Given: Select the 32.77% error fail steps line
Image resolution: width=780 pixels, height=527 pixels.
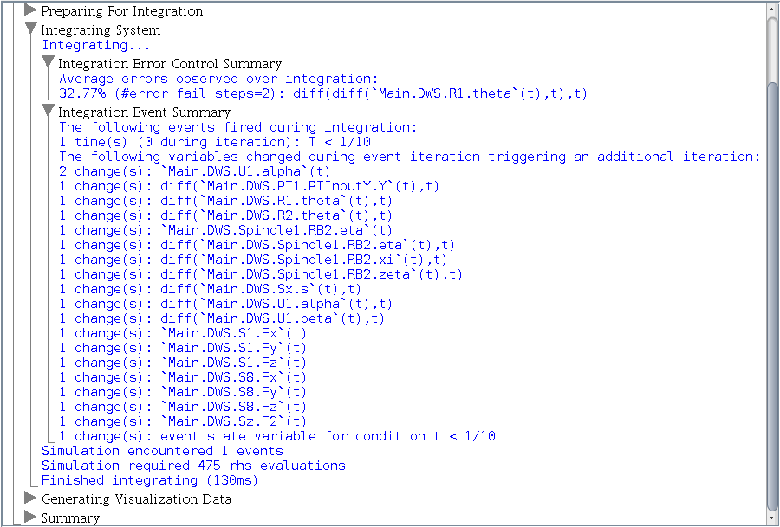Looking at the screenshot, I should point(322,94).
